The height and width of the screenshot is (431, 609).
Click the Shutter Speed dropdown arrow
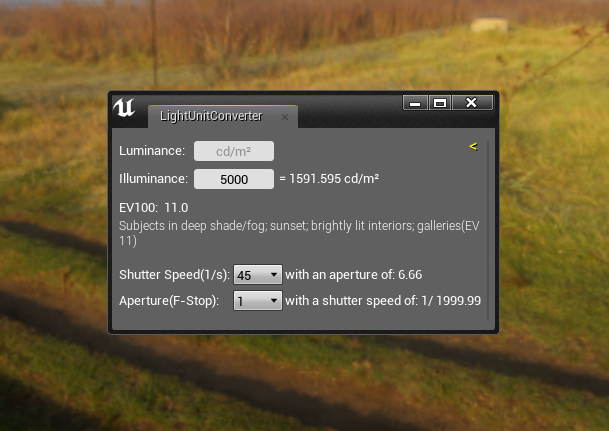point(274,275)
